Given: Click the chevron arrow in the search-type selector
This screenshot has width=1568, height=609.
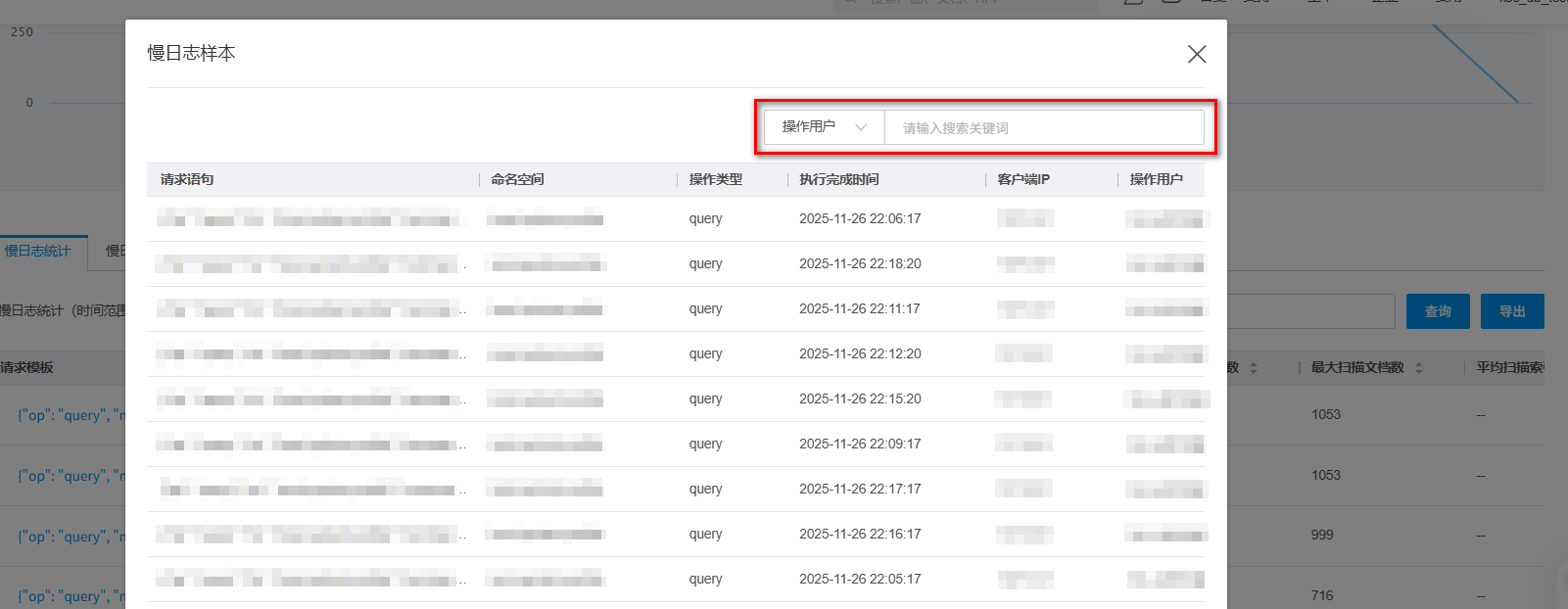Looking at the screenshot, I should (x=861, y=127).
